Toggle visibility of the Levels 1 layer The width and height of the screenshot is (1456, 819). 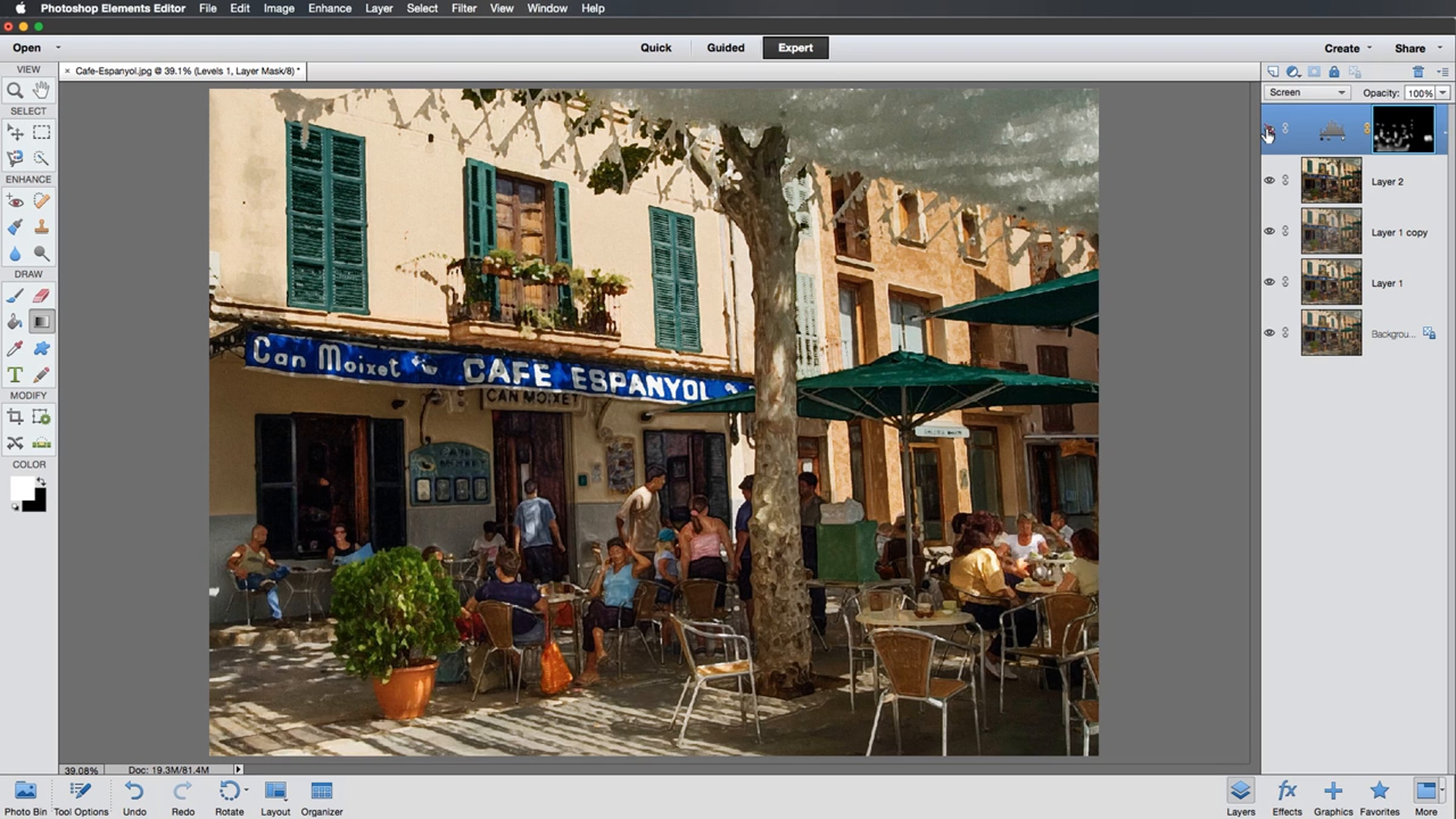click(1269, 129)
